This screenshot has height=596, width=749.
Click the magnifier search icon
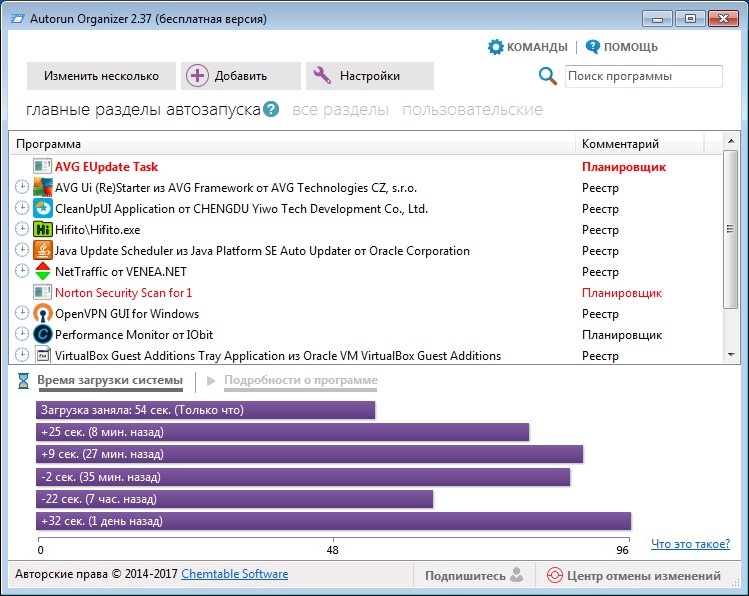(547, 76)
